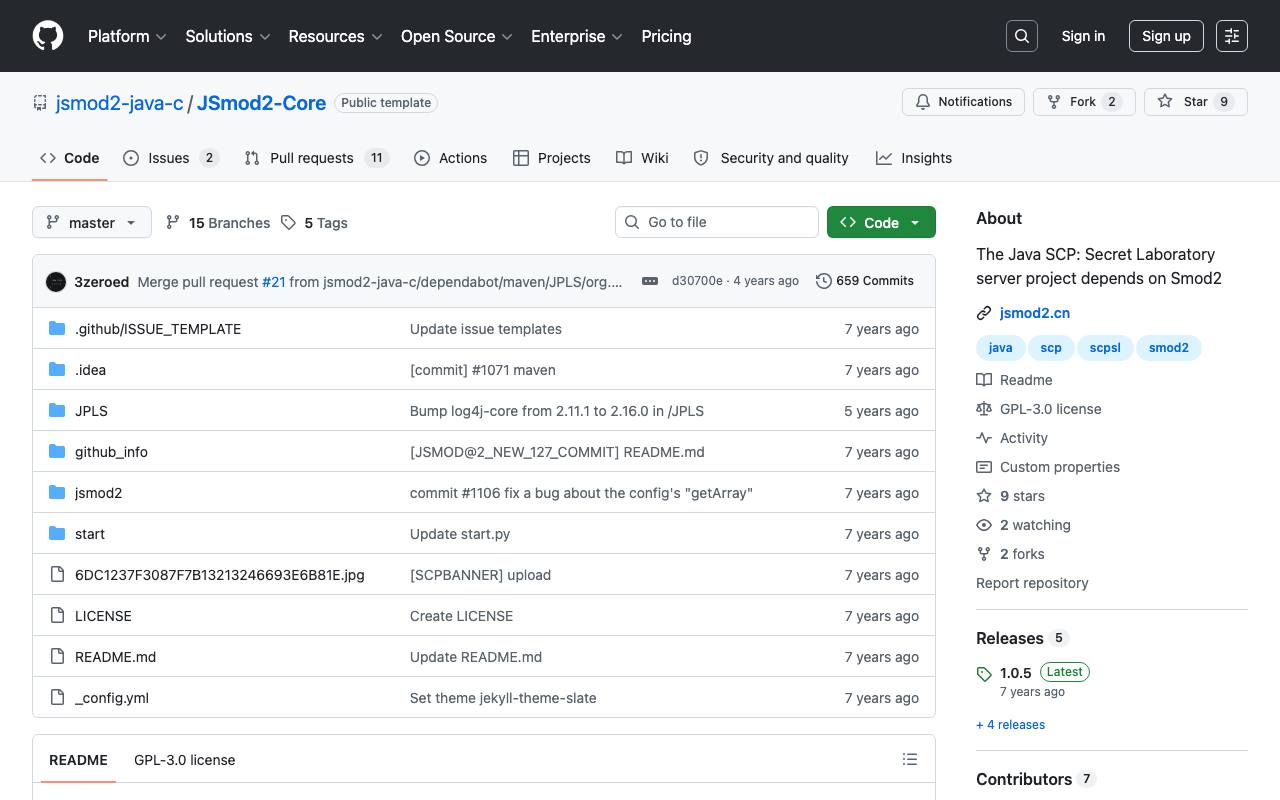
Task: Click the latest release tag icon
Action: (x=984, y=674)
